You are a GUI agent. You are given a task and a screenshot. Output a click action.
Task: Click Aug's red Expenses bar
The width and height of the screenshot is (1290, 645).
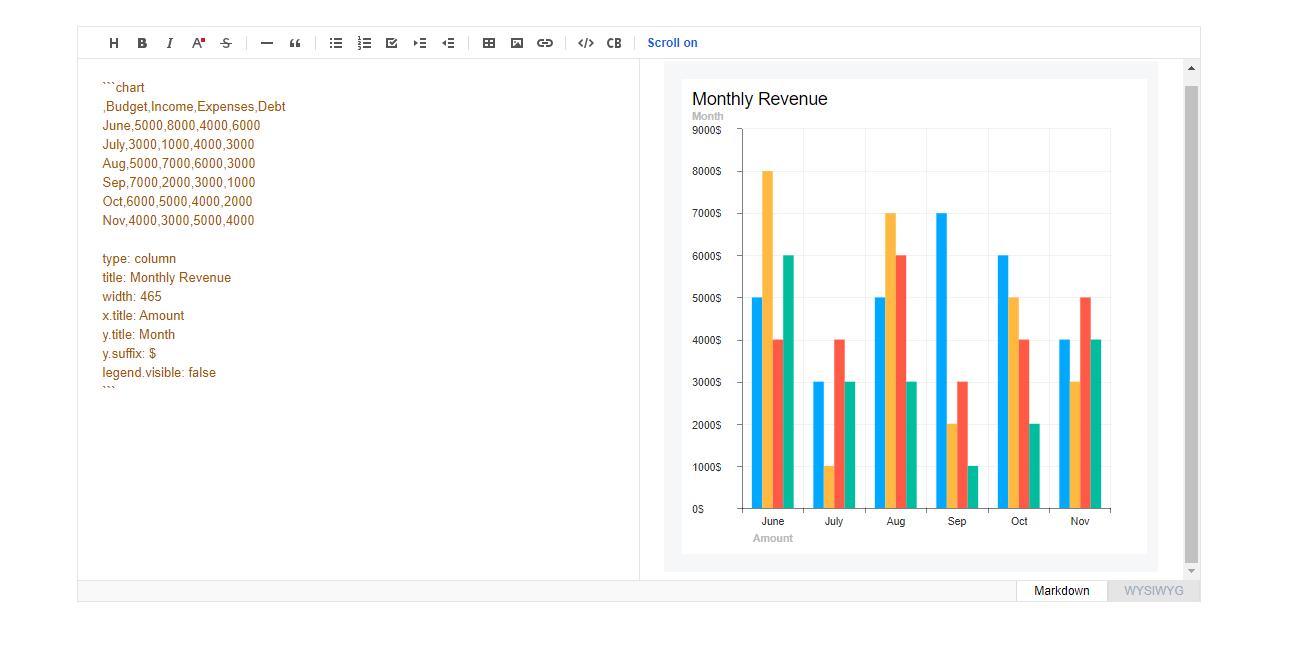coord(901,382)
